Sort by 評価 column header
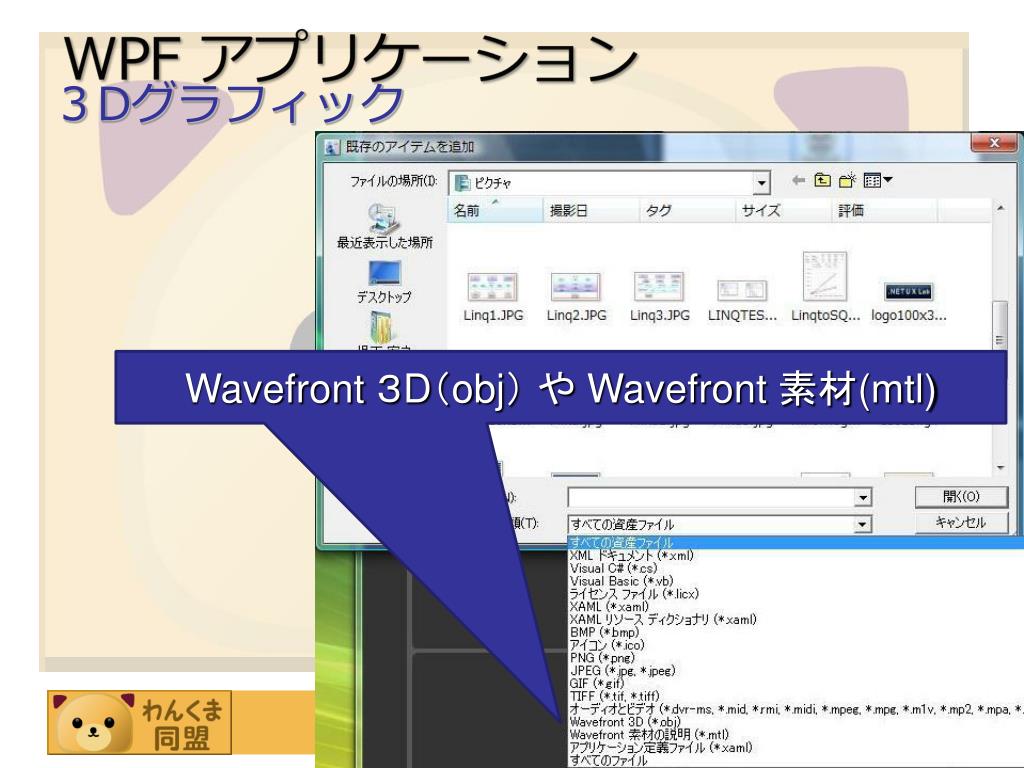Viewport: 1024px width, 768px height. coord(885,210)
